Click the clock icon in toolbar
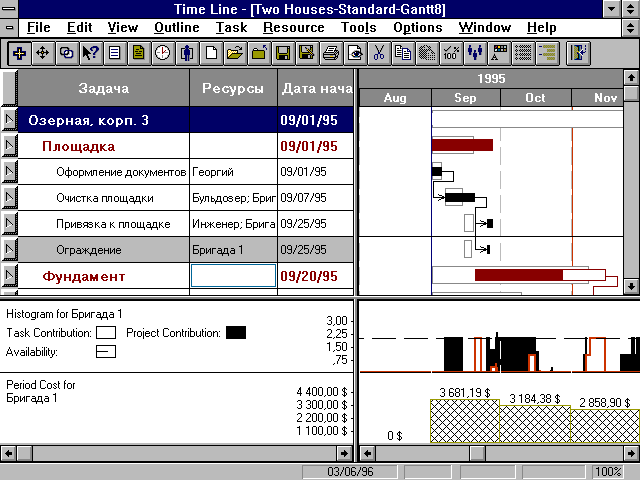 [x=162, y=51]
